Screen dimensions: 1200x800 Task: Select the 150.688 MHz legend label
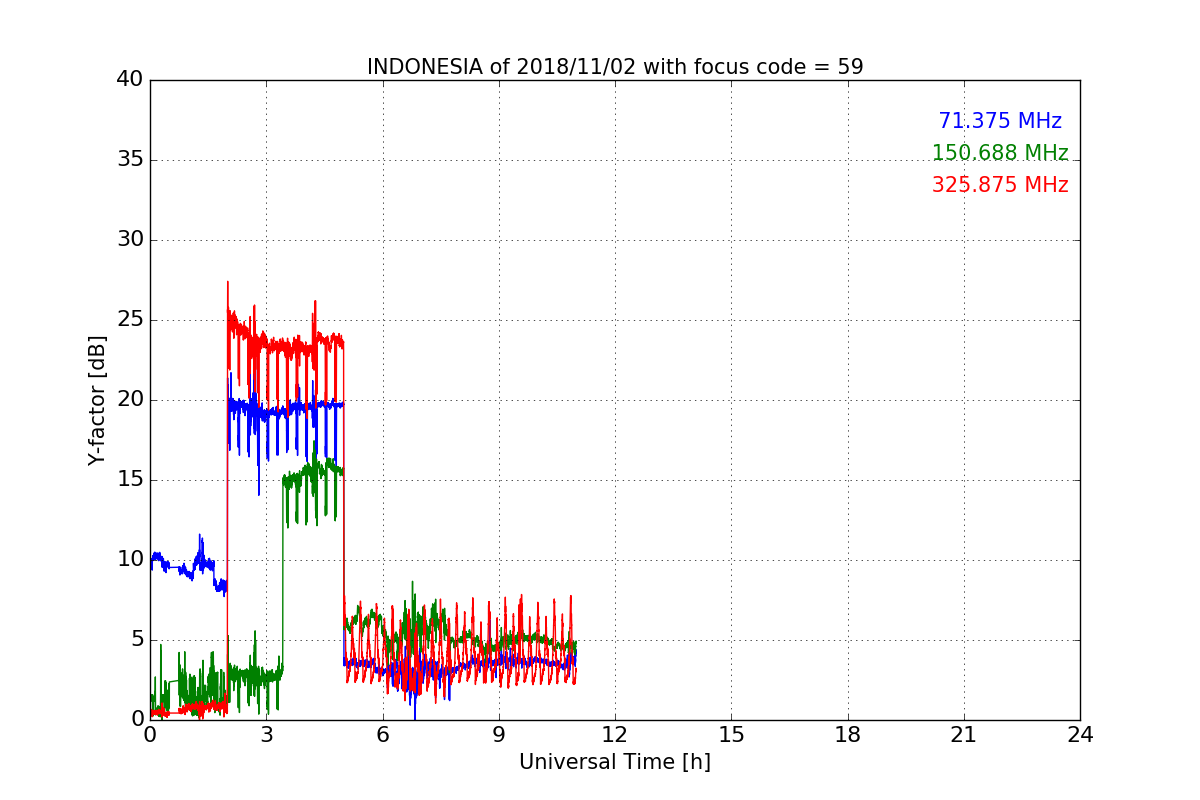tap(1000, 153)
